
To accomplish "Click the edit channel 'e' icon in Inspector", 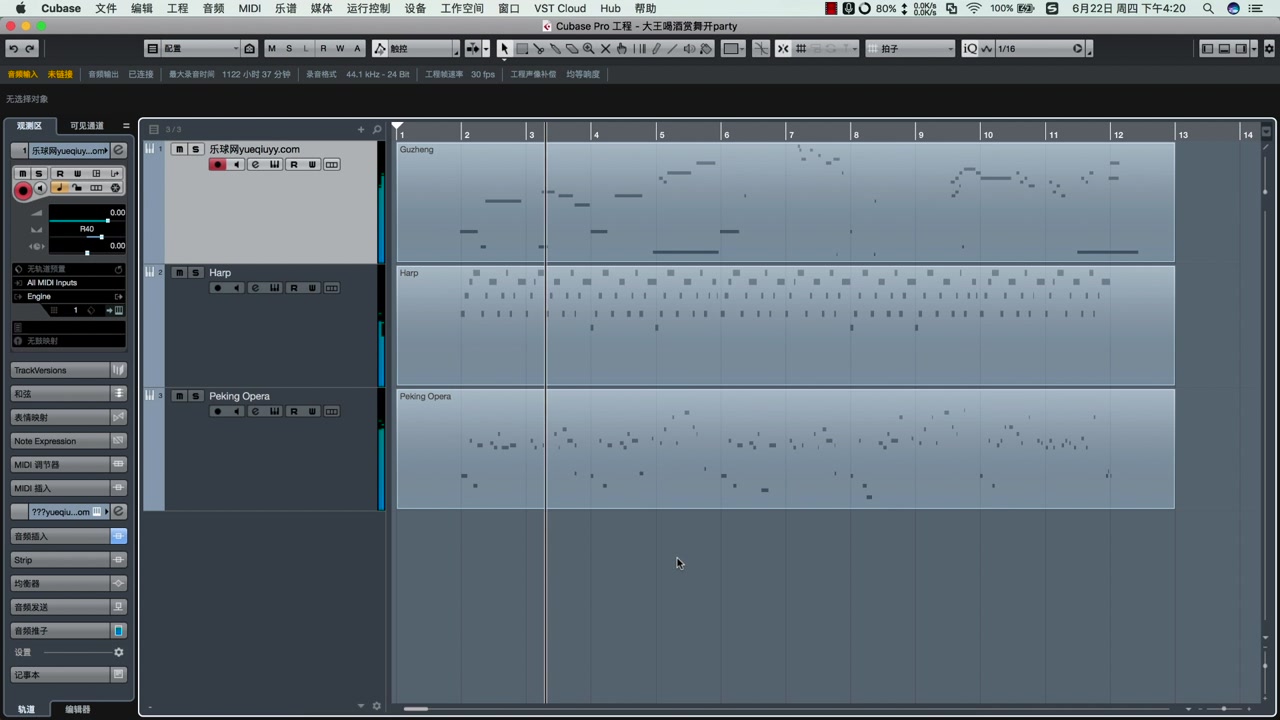I will (x=118, y=150).
